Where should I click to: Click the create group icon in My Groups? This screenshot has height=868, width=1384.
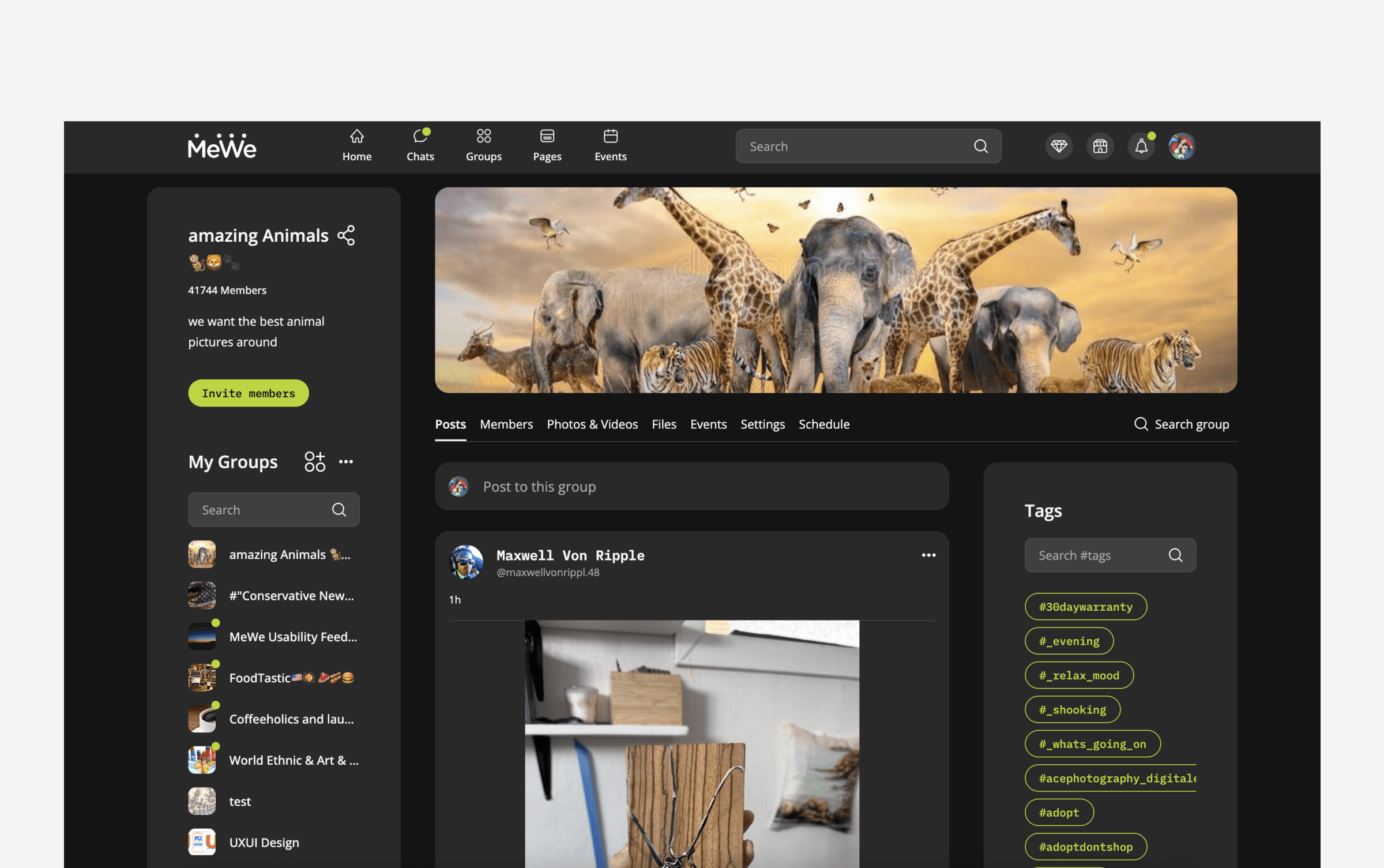tap(315, 462)
